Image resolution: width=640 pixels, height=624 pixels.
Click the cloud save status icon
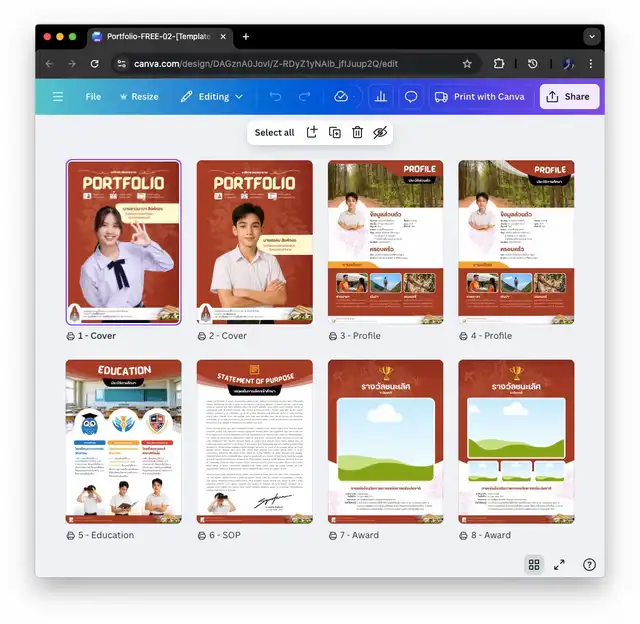341,97
